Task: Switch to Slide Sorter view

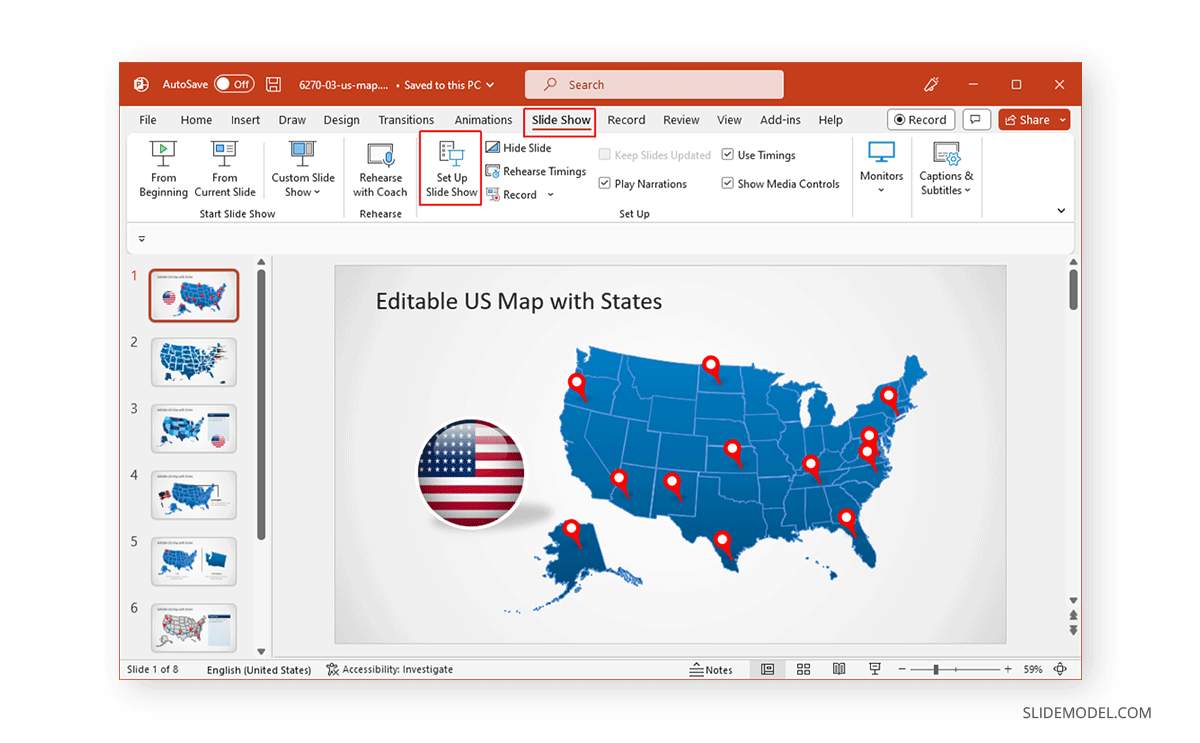Action: tap(803, 669)
